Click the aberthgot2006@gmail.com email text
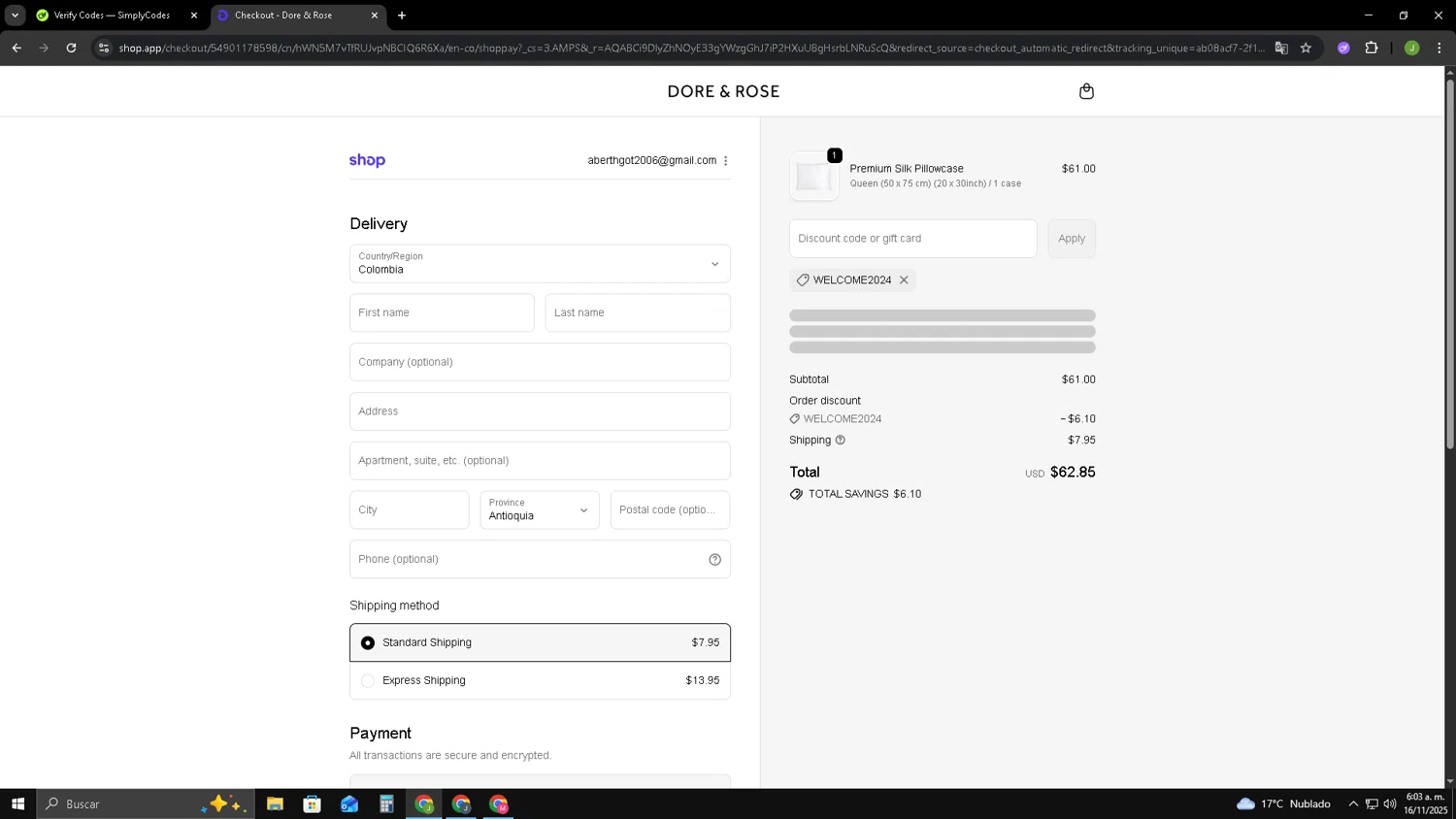 [x=651, y=160]
